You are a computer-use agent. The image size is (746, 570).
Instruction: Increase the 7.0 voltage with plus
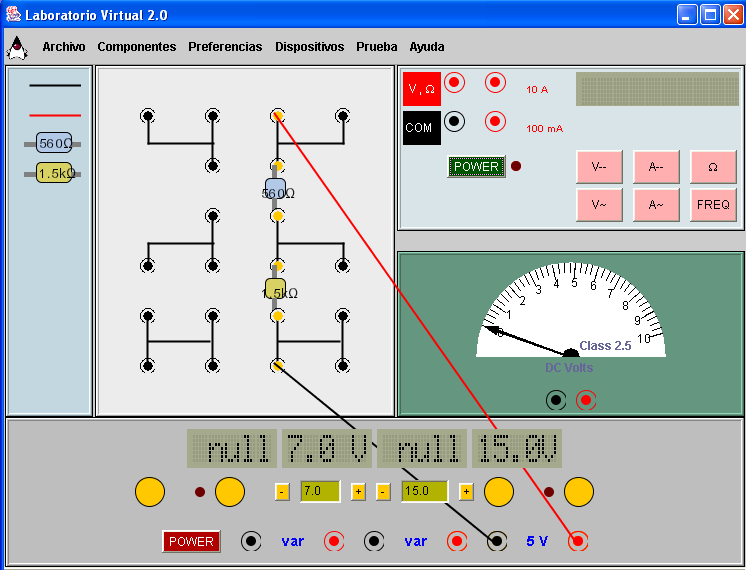click(x=358, y=491)
